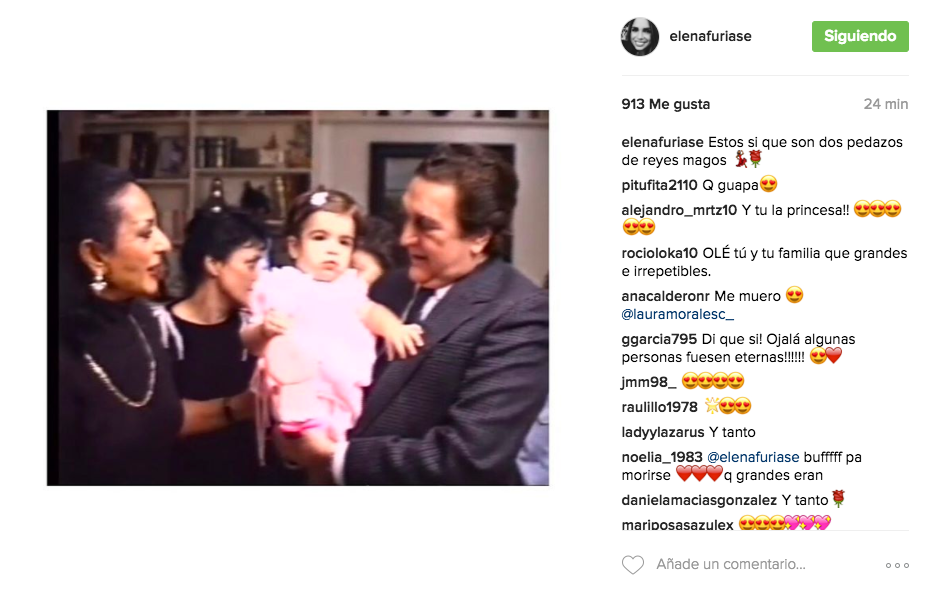Open rocioloka10 user profile
The image size is (931, 595).
pos(659,254)
